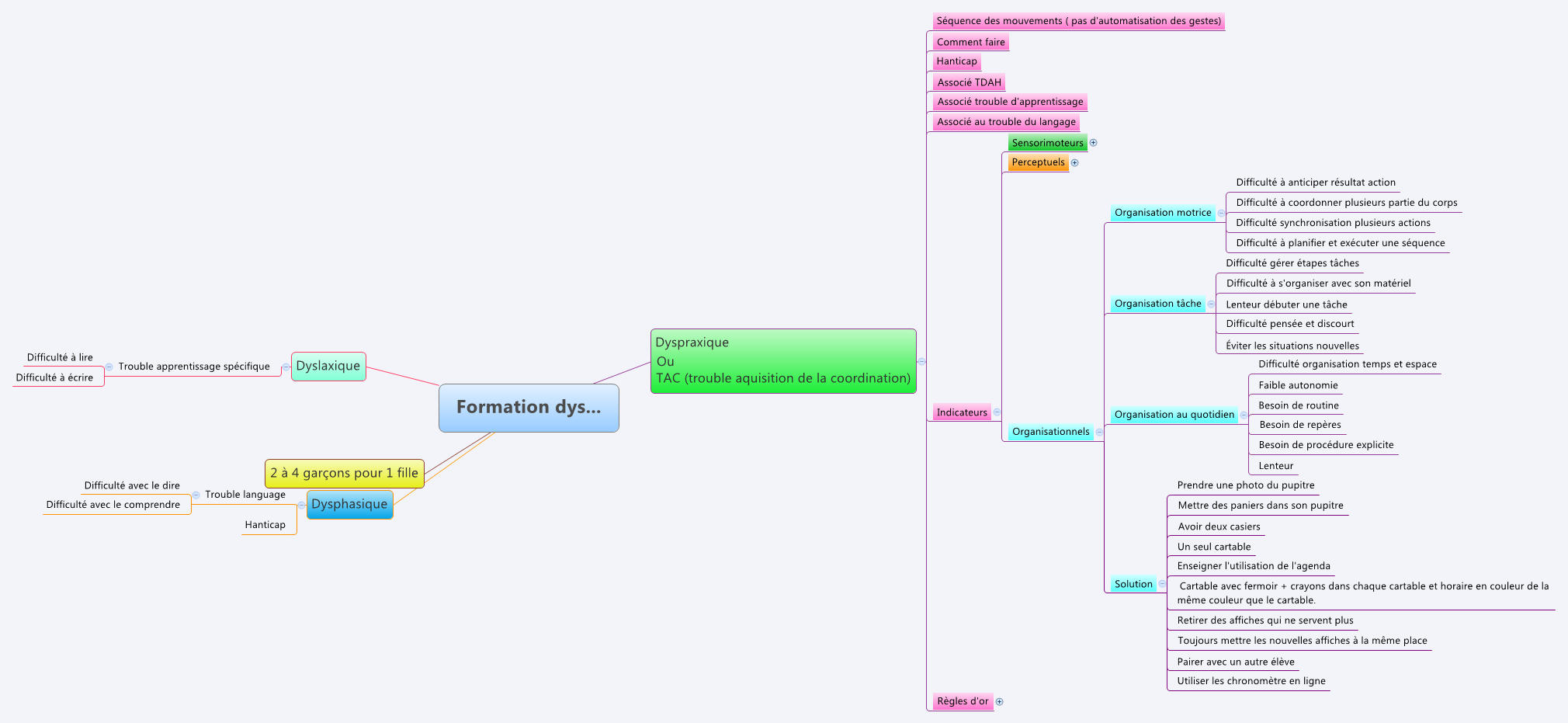The image size is (1568, 723).
Task: Select the Difficulté à lire node
Action: (x=58, y=356)
